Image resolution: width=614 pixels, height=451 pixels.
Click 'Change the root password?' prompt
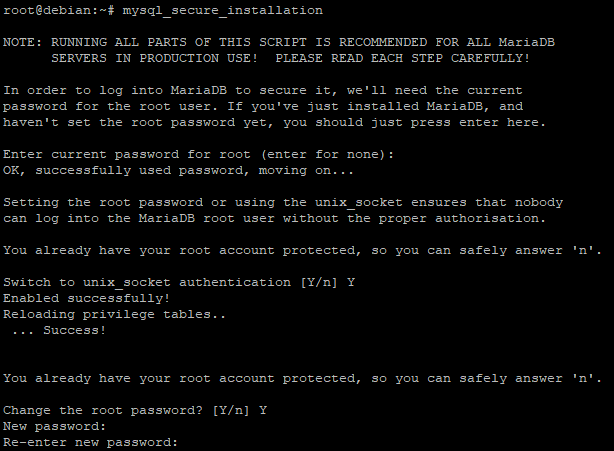(x=126, y=410)
